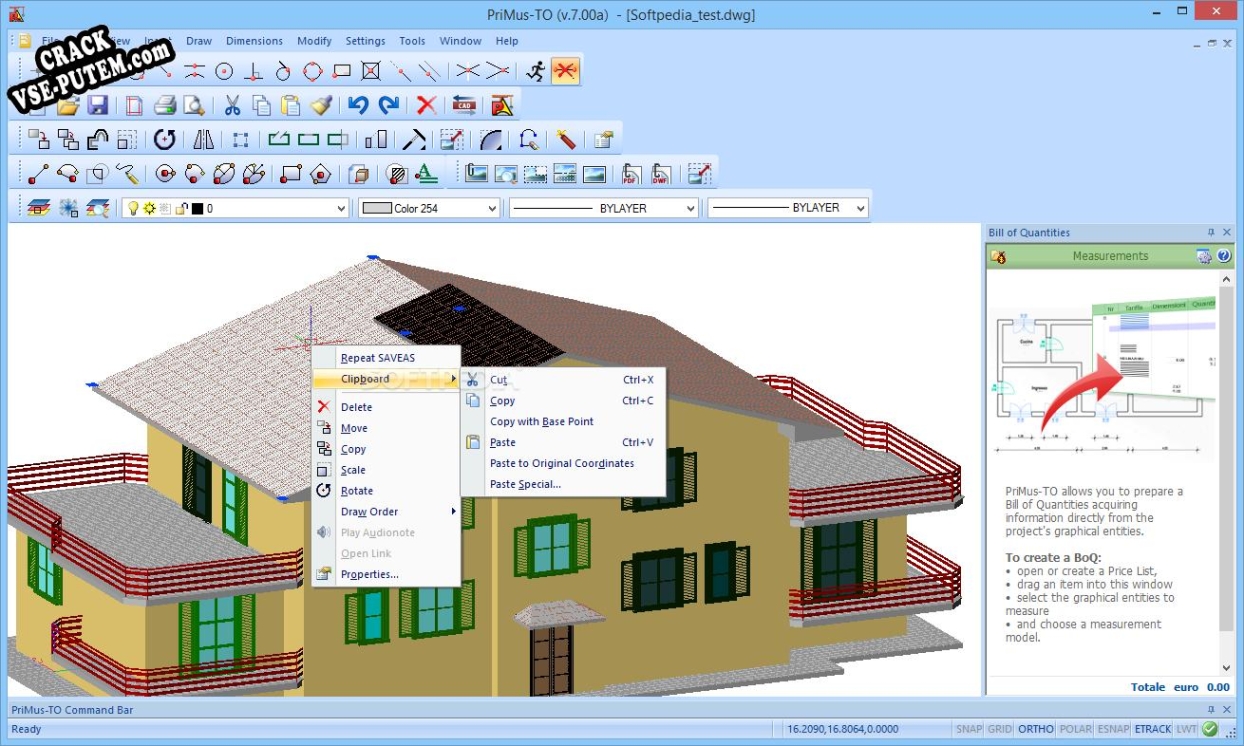The width and height of the screenshot is (1244, 746).
Task: Click the Save floppy disk icon
Action: click(x=97, y=105)
